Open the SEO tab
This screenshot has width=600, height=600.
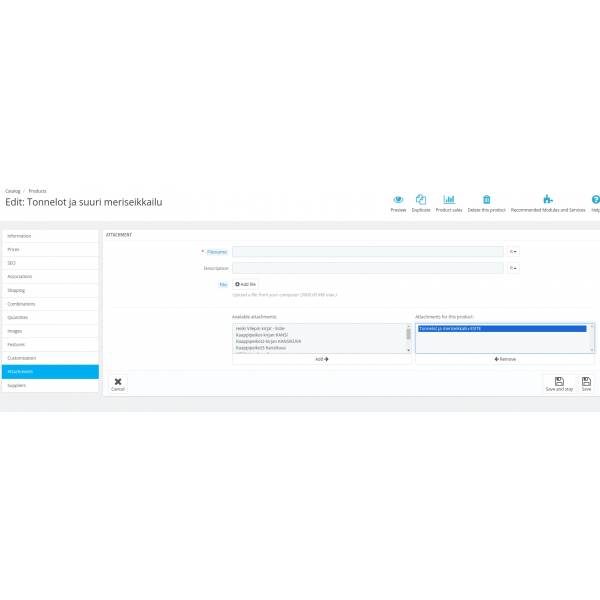(50, 263)
